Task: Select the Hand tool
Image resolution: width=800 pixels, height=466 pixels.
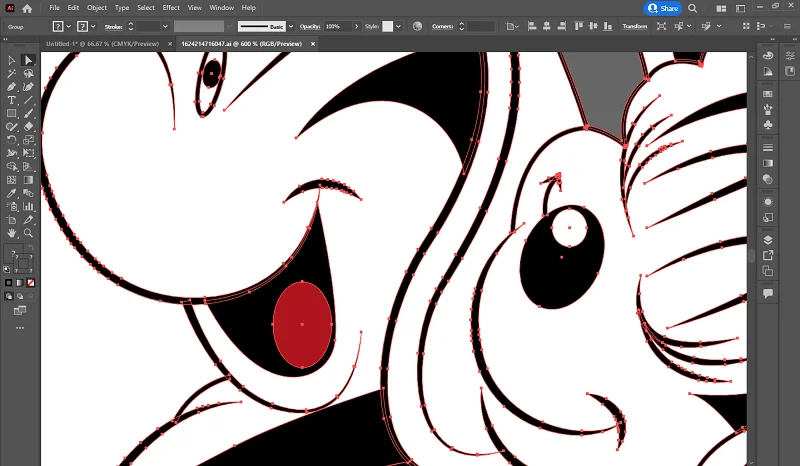Action: (11, 233)
